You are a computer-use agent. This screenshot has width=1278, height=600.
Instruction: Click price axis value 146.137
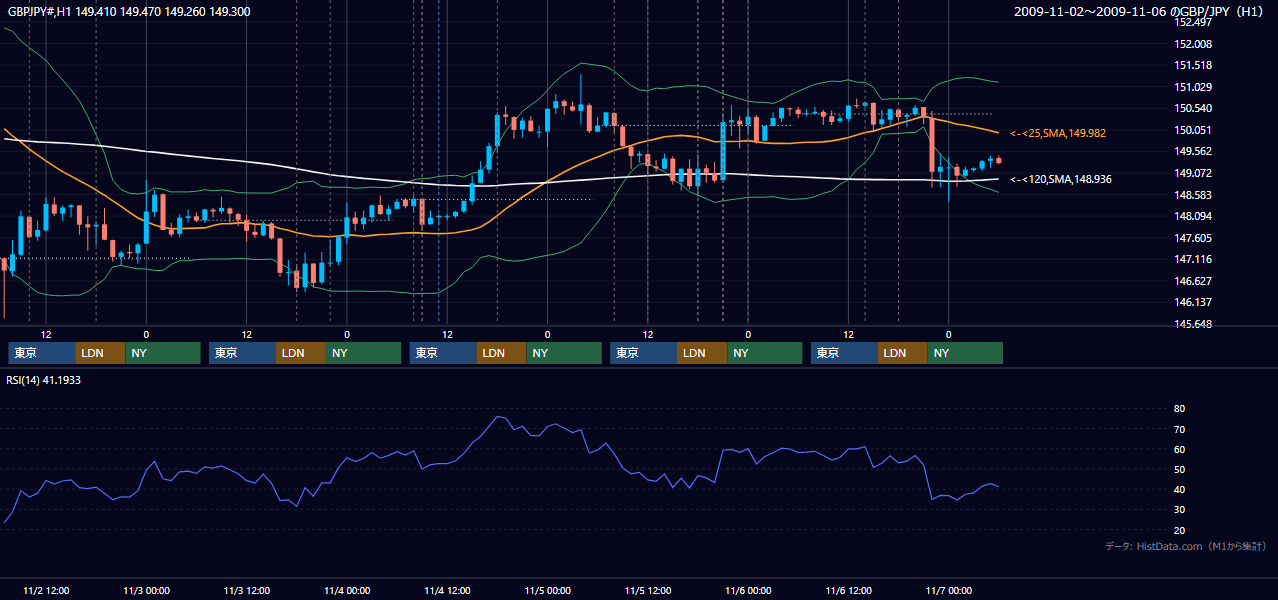[x=1193, y=302]
